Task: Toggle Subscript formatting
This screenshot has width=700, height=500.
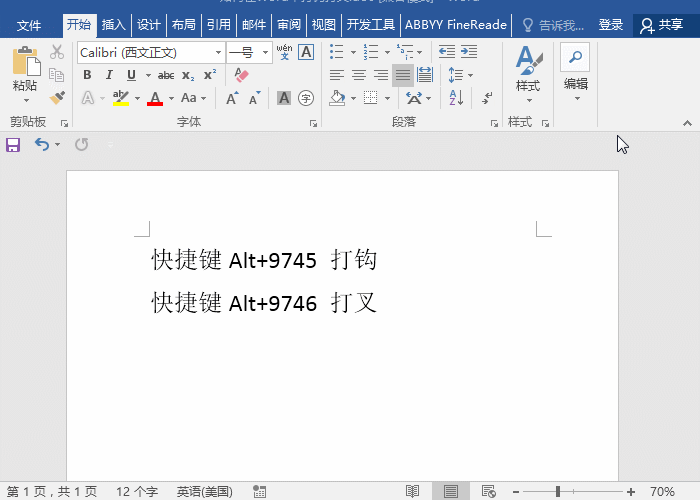Action: (x=188, y=76)
